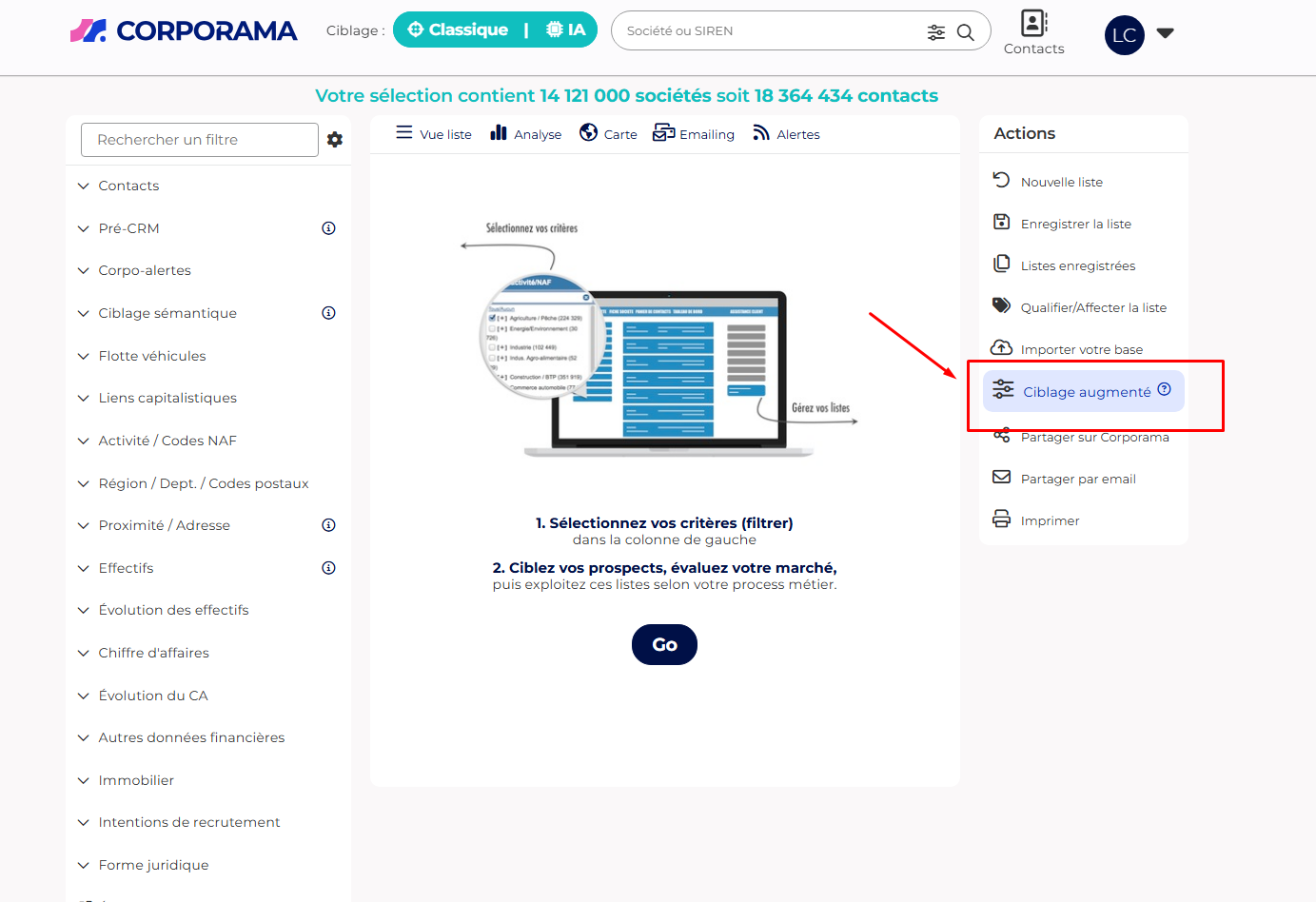This screenshot has width=1316, height=902.
Task: Click the filter settings gear icon
Action: 335,140
